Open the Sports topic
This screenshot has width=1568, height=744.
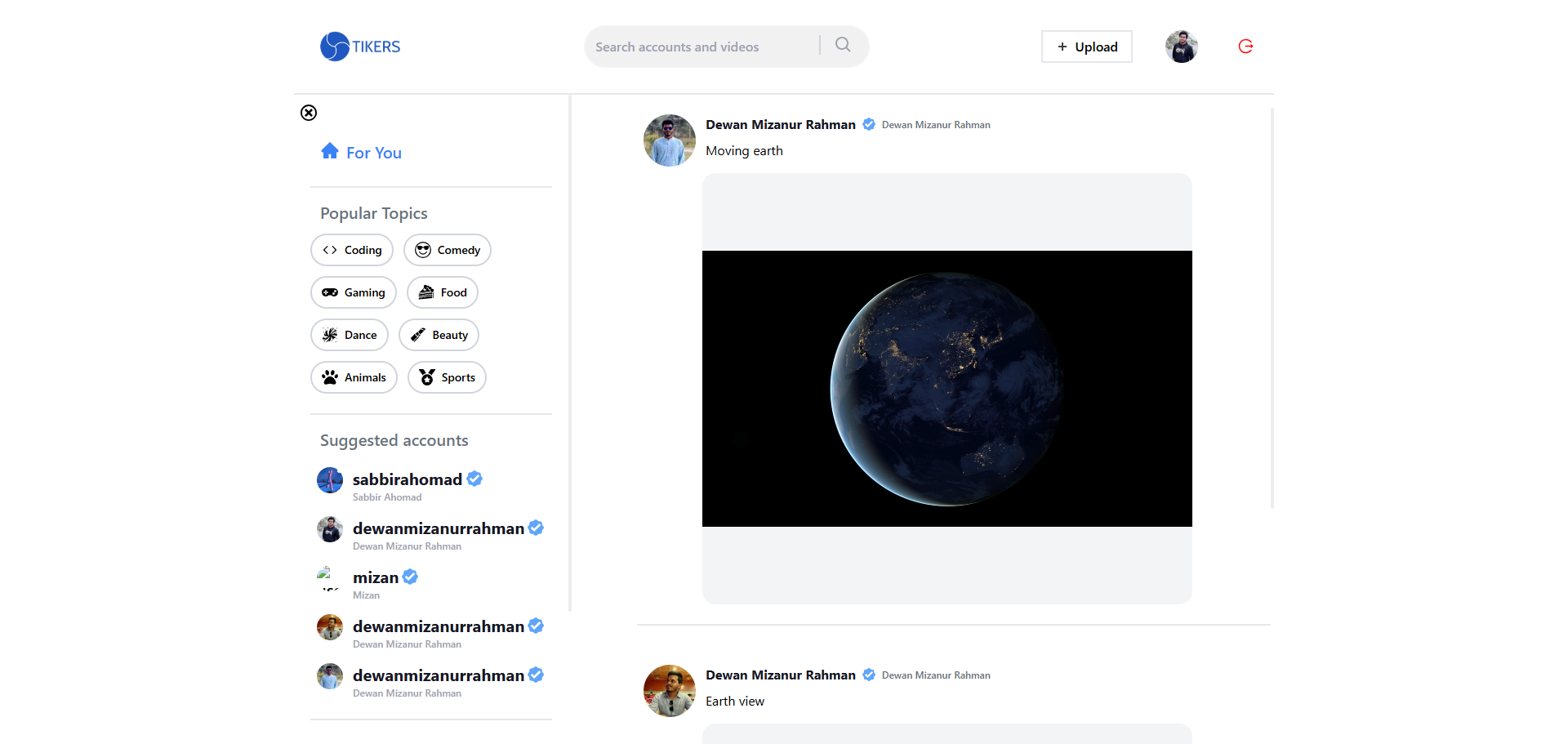447,377
